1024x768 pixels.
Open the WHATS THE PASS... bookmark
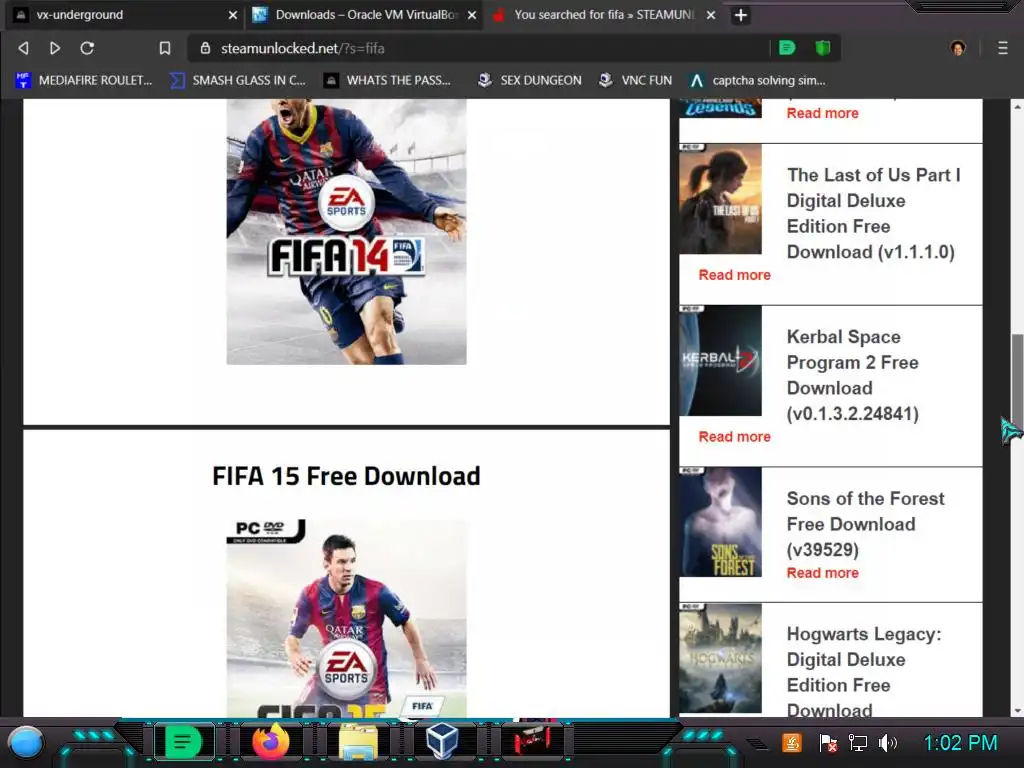388,80
